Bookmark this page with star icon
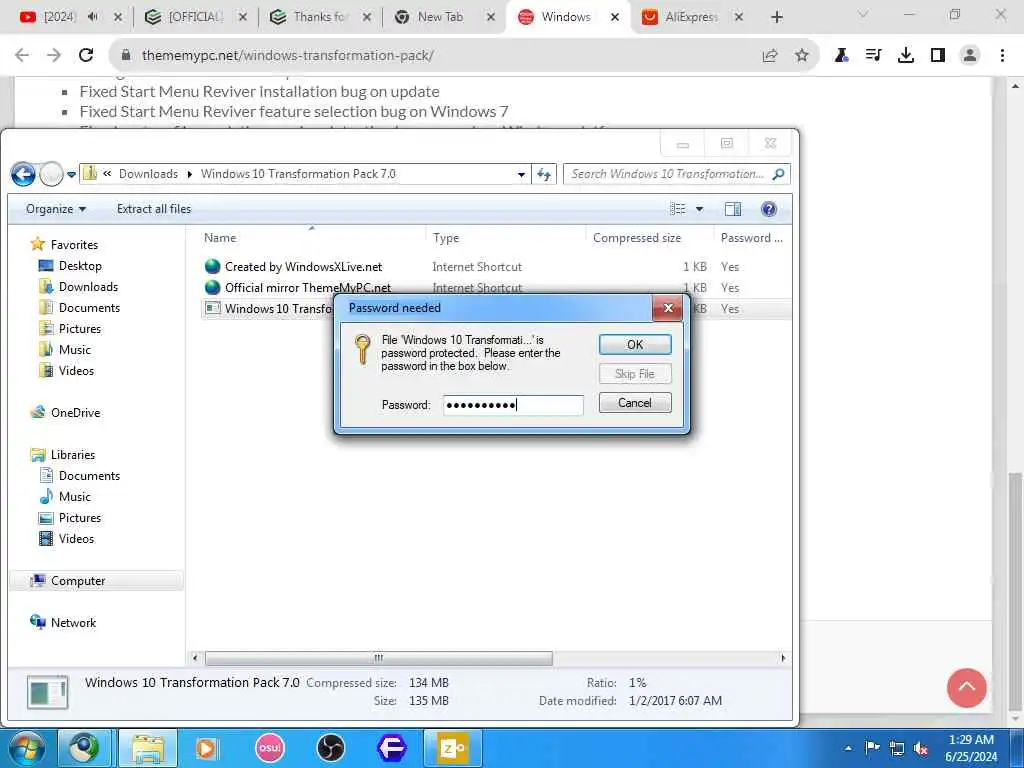 point(802,56)
